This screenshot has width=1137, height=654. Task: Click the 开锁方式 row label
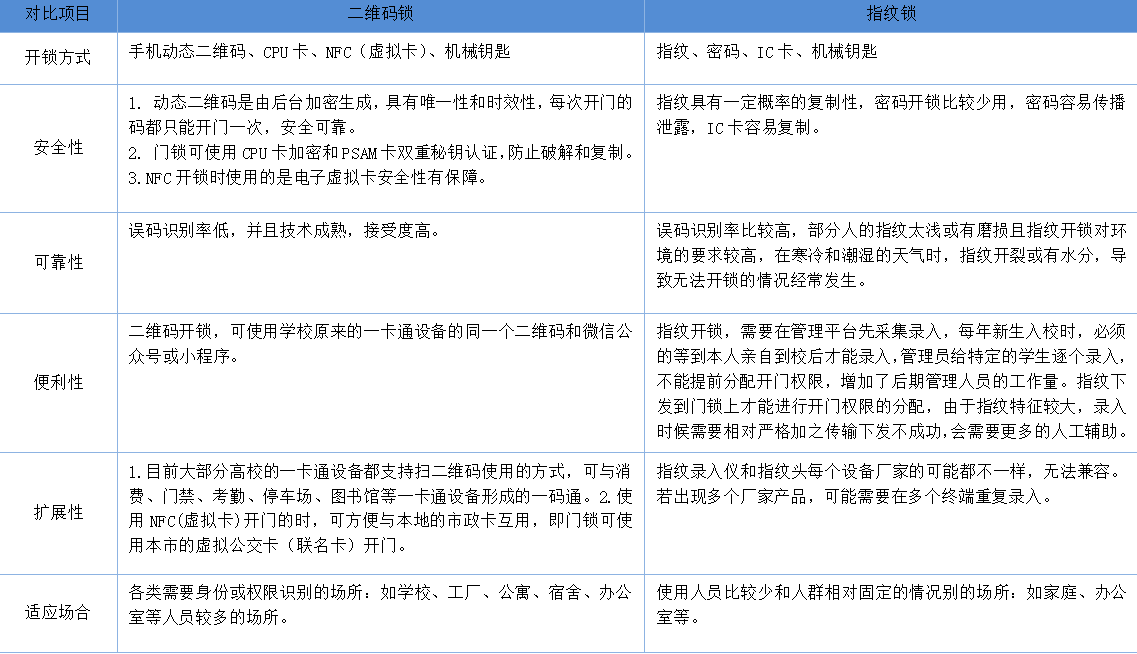(x=58, y=58)
